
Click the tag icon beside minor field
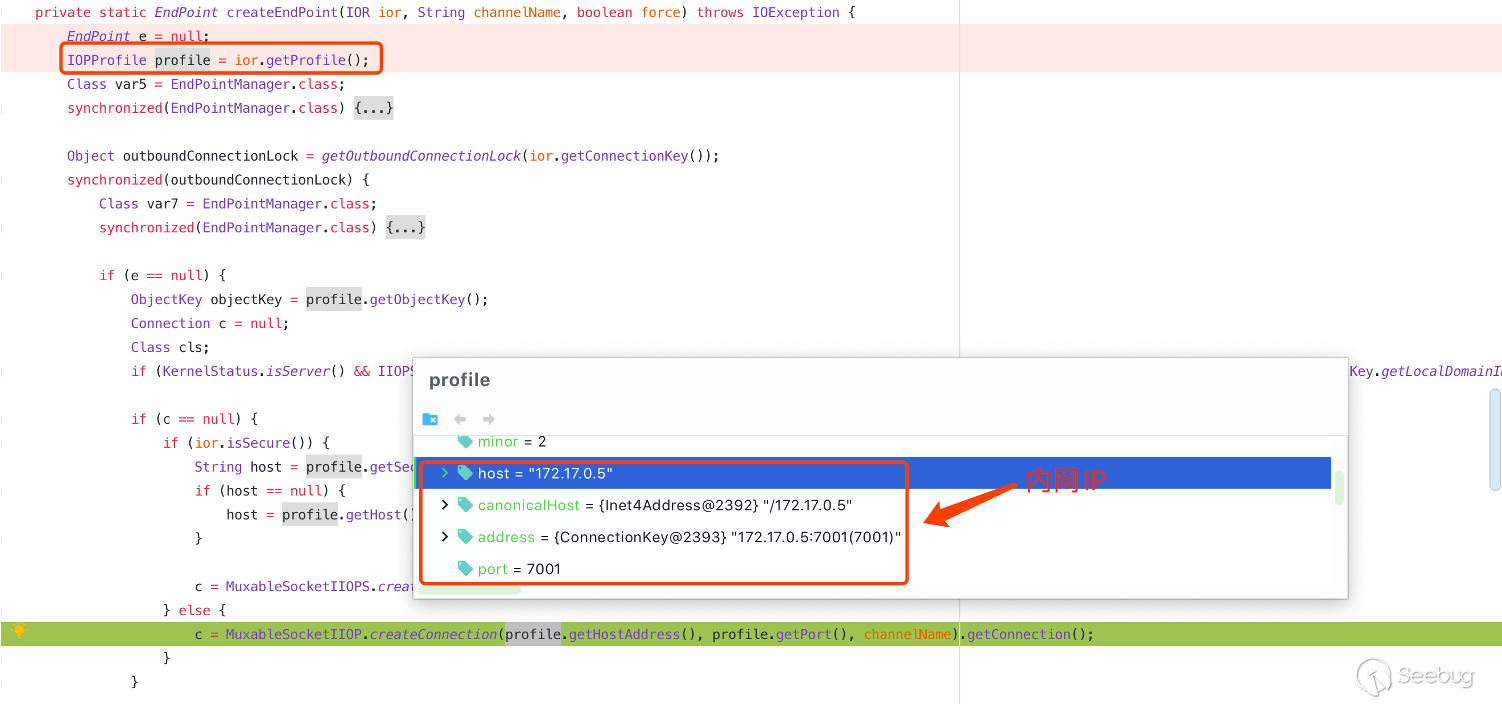[x=465, y=441]
